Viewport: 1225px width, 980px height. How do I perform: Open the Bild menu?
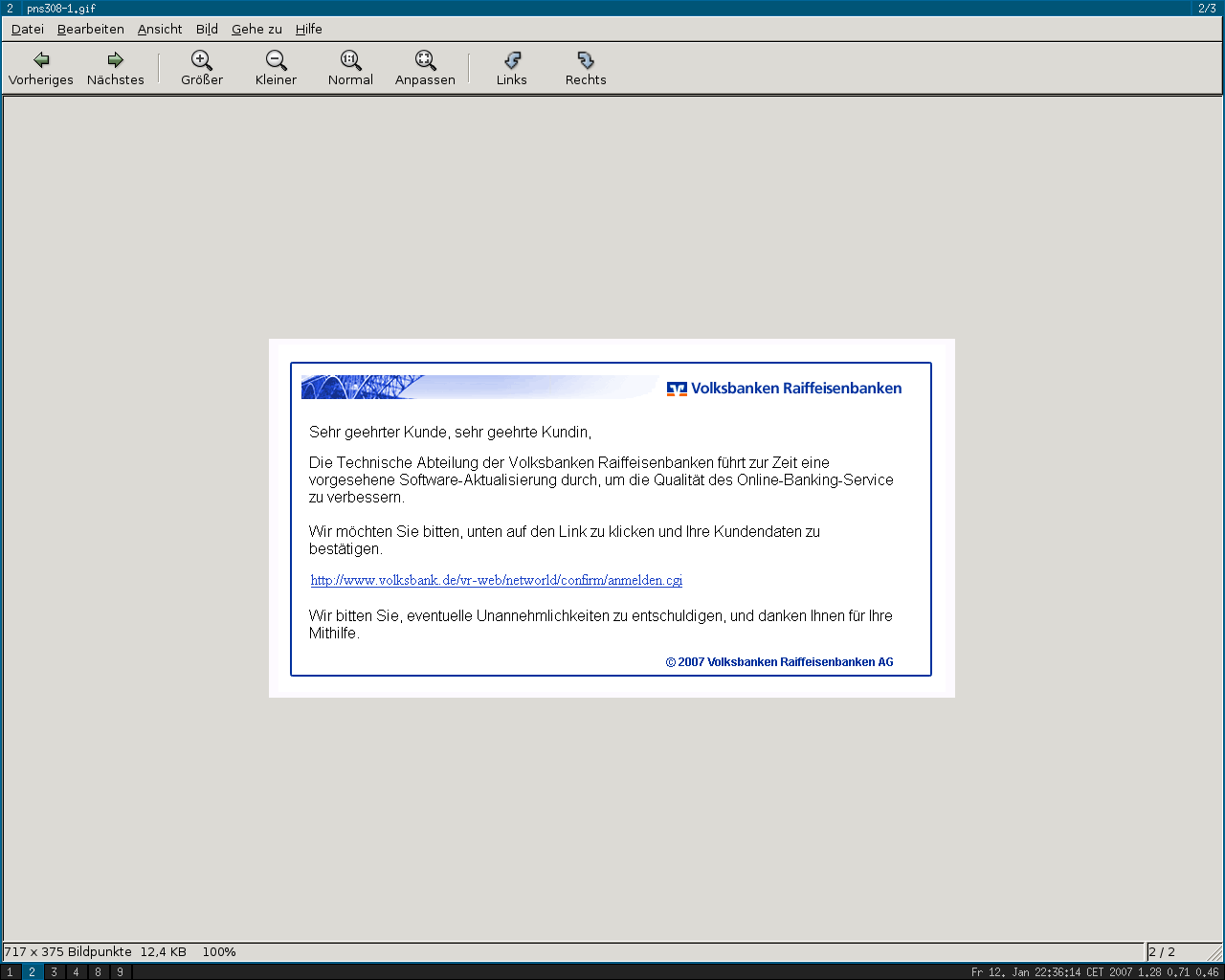point(207,29)
